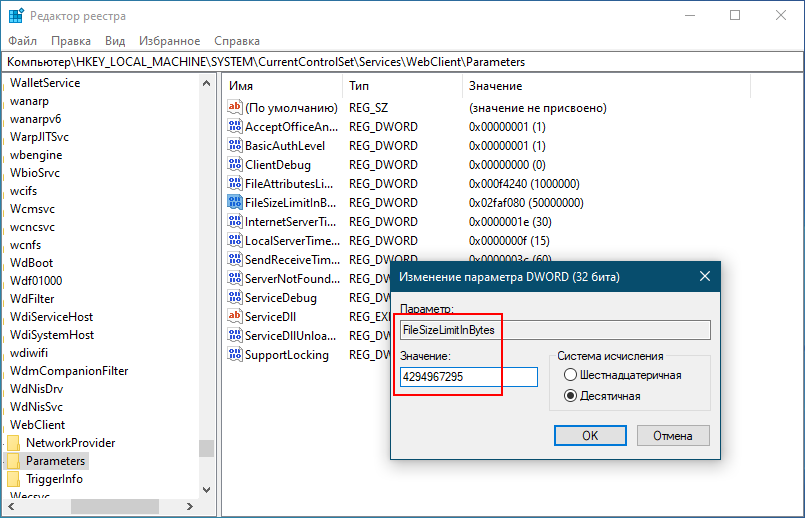Click the SupportLocking DWORD icon

coord(235,355)
